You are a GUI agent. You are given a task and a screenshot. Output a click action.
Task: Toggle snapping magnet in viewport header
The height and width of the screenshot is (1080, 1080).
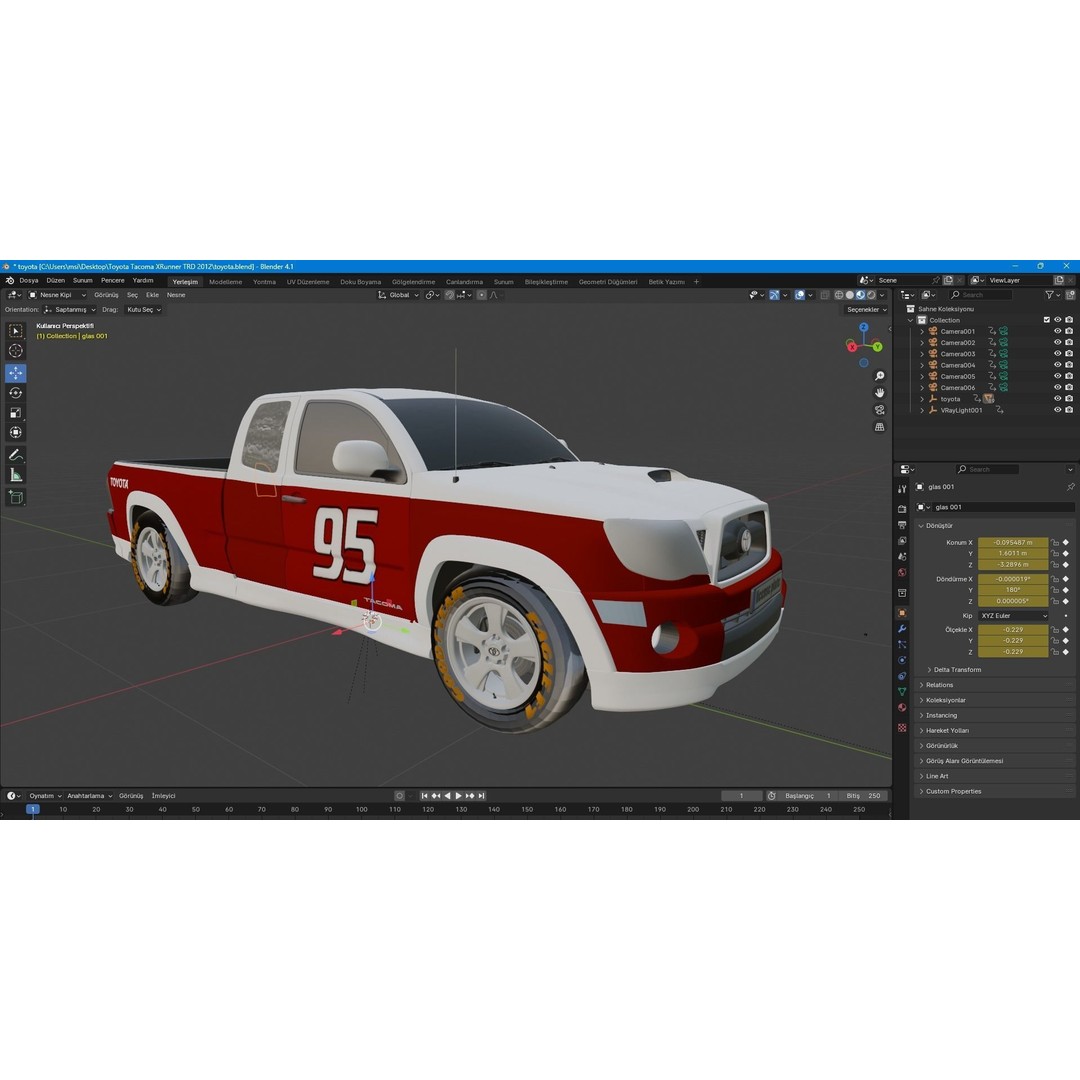click(x=450, y=295)
